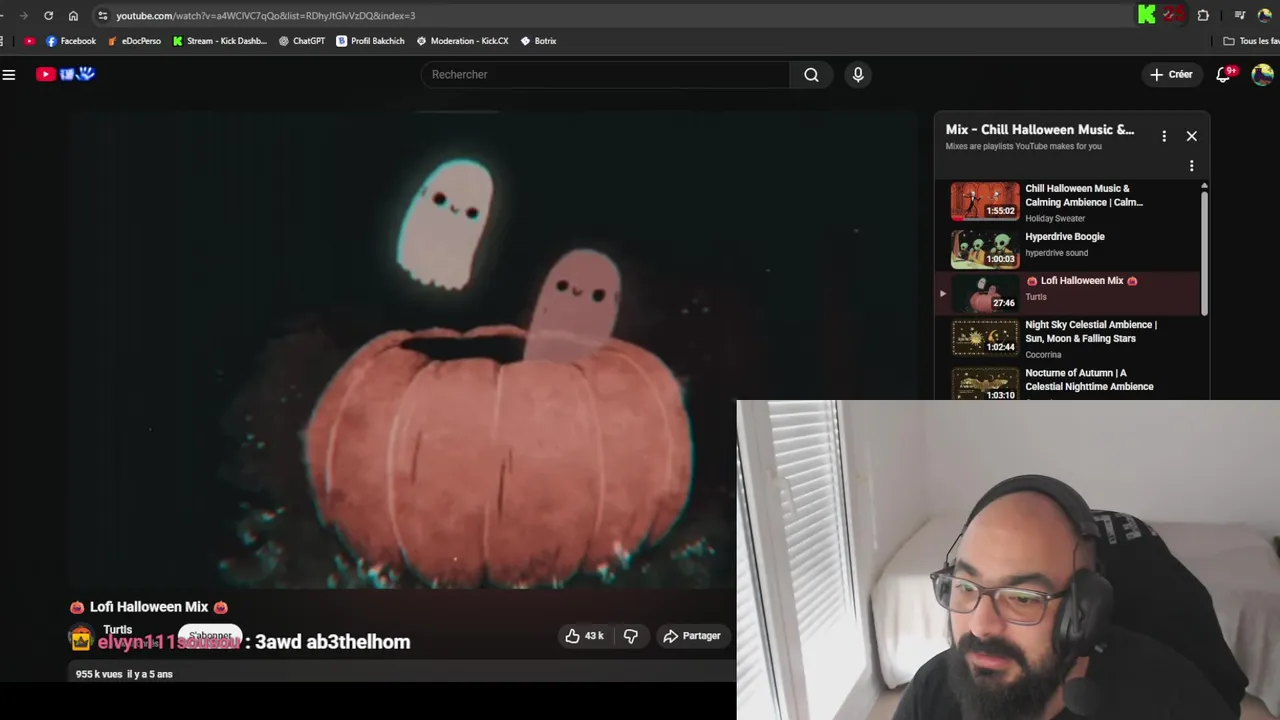1280x720 pixels.
Task: Play Hyperdrive Boogie from playlist
Action: point(1065,237)
